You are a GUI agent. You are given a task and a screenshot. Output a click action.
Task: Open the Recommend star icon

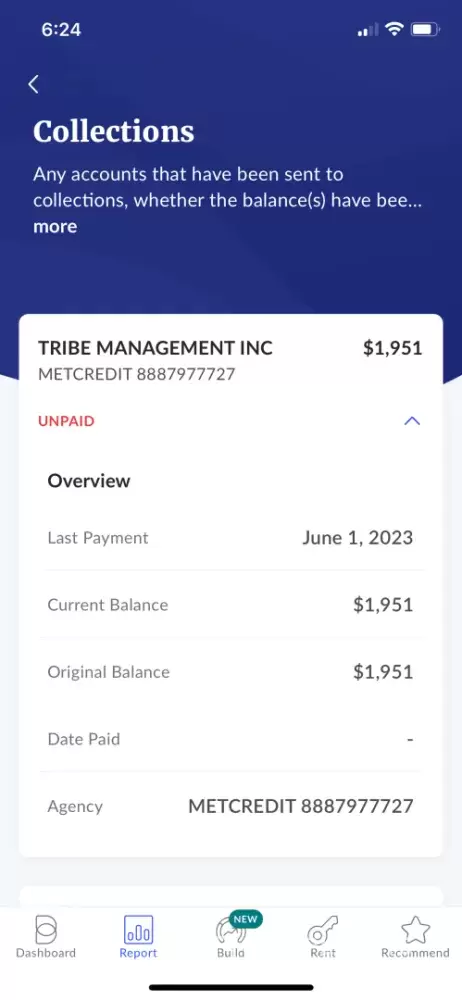click(x=415, y=930)
